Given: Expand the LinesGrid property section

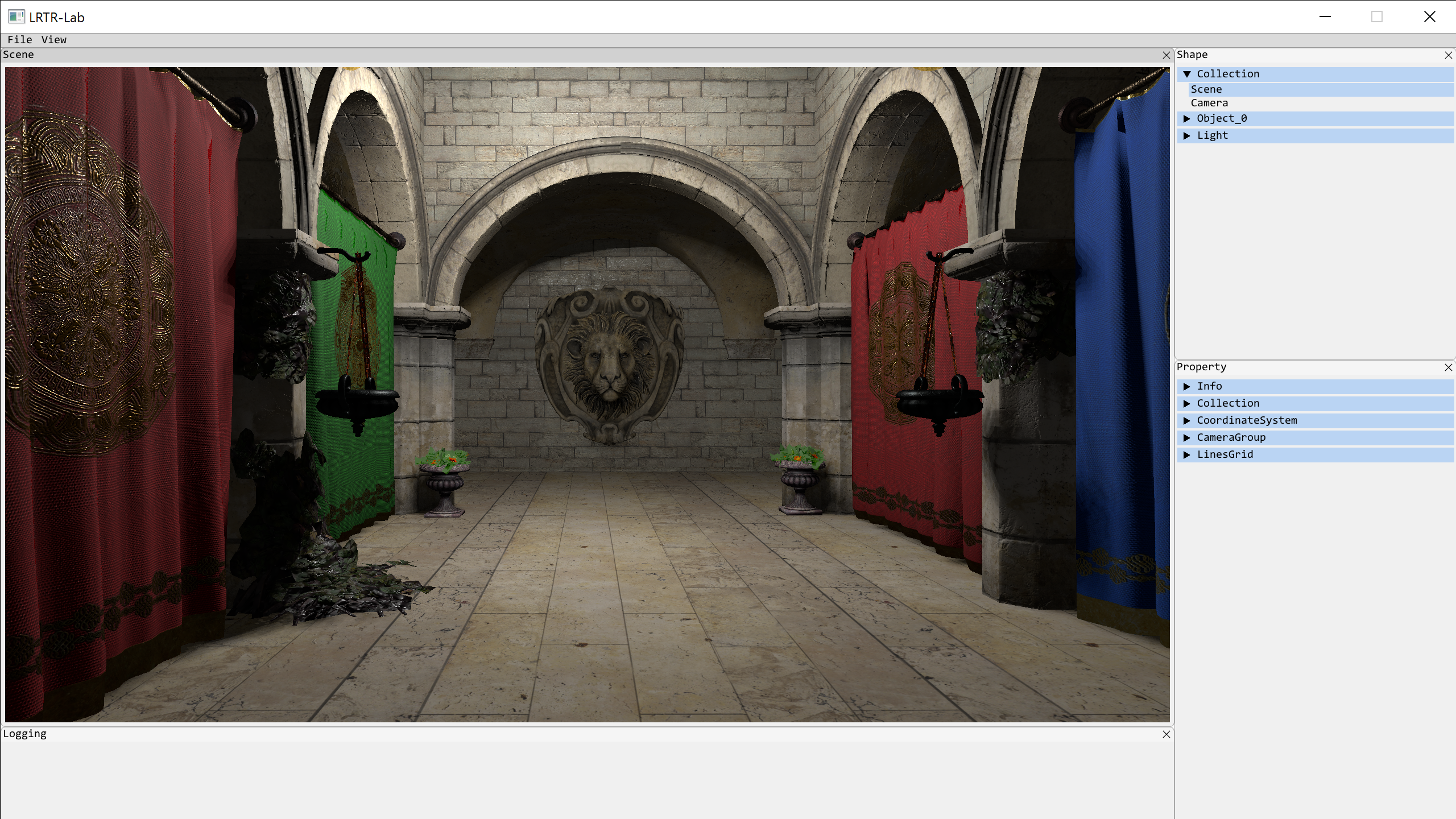Looking at the screenshot, I should (1187, 454).
